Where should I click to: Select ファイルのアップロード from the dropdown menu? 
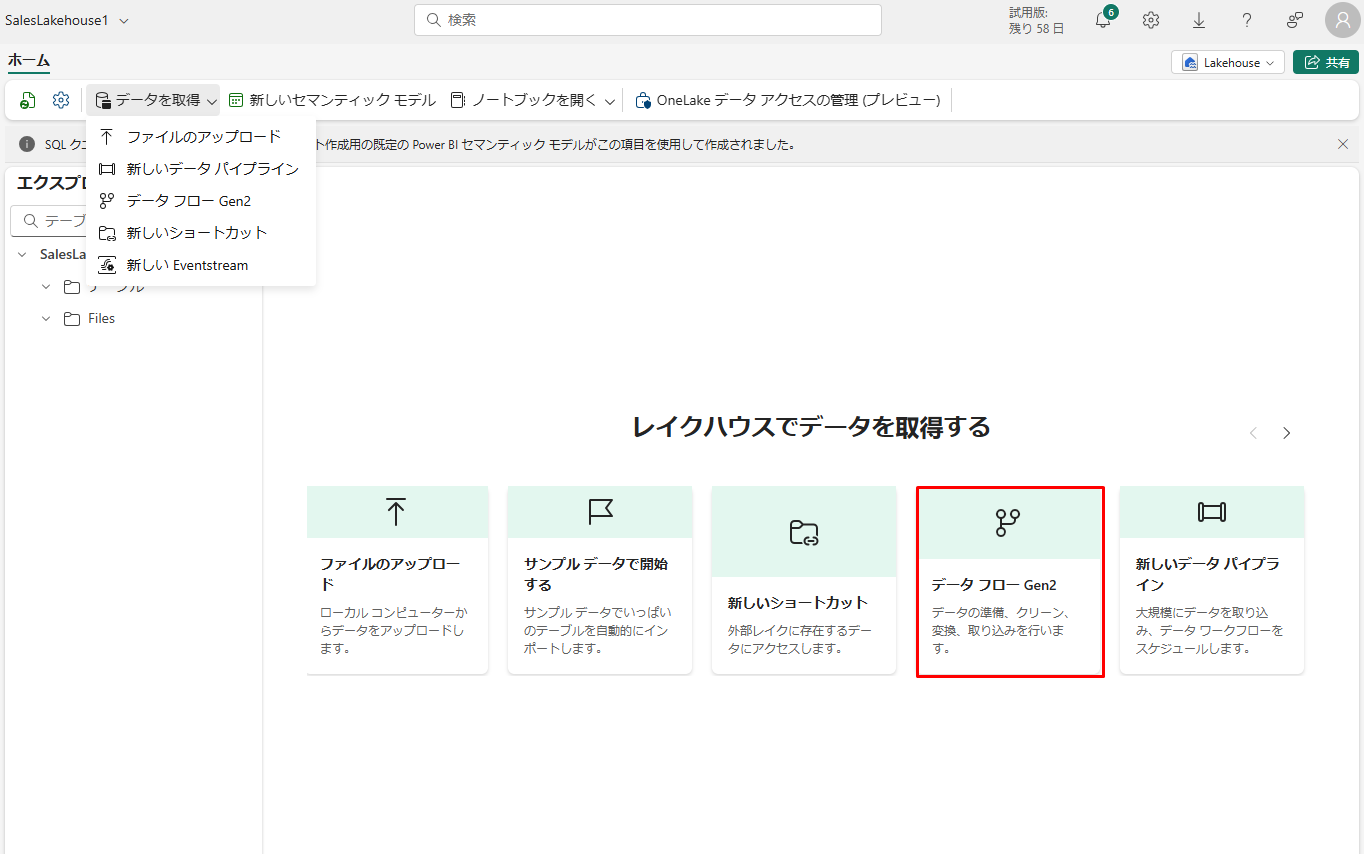point(204,136)
